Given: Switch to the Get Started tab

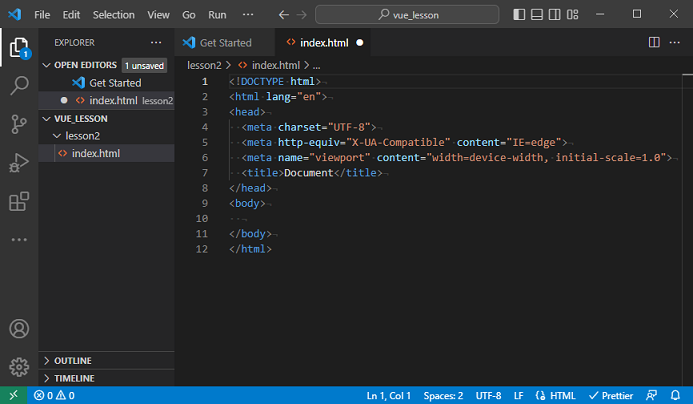Looking at the screenshot, I should point(225,42).
